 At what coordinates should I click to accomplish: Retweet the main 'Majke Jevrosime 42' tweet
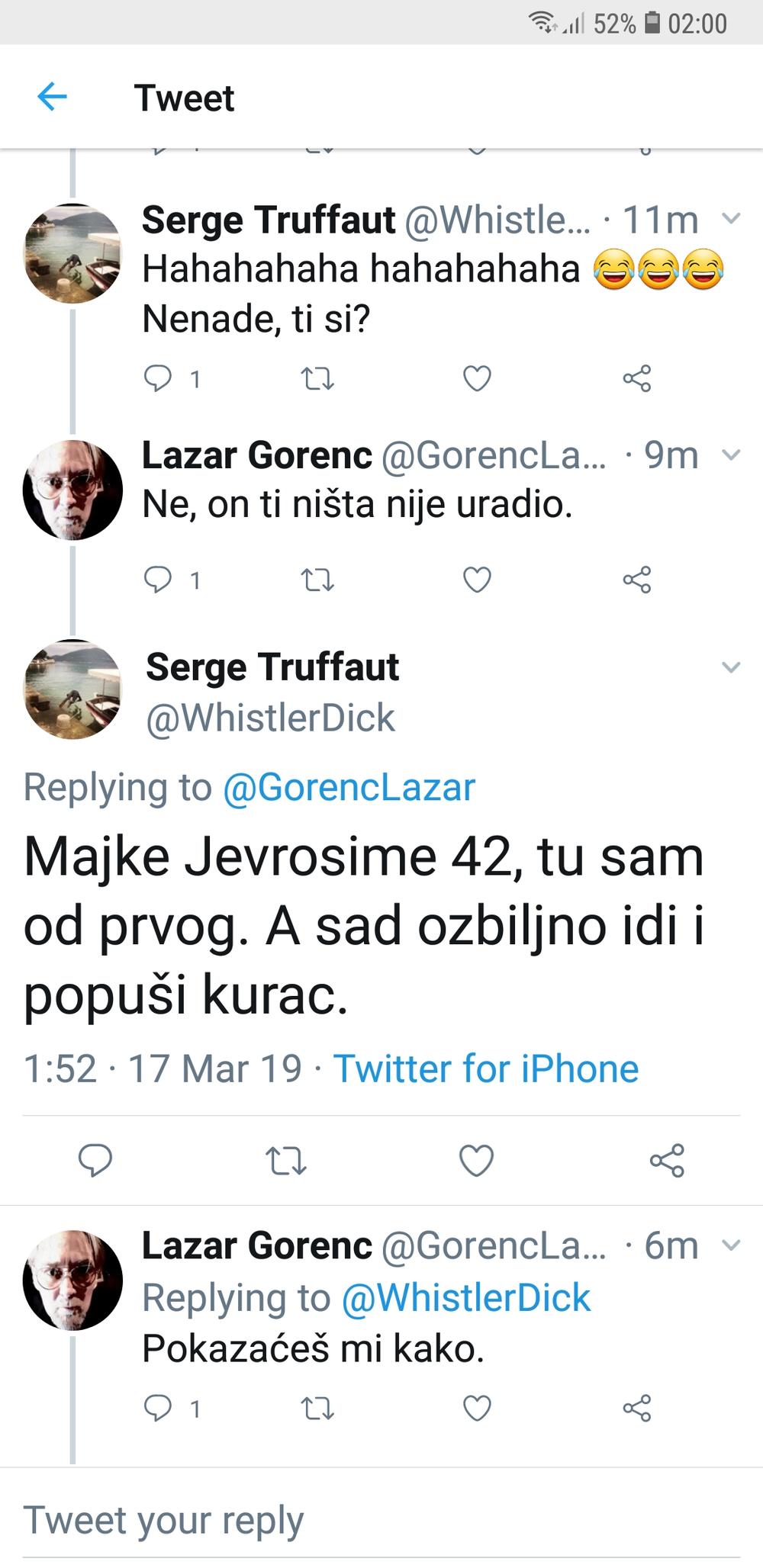click(286, 1160)
